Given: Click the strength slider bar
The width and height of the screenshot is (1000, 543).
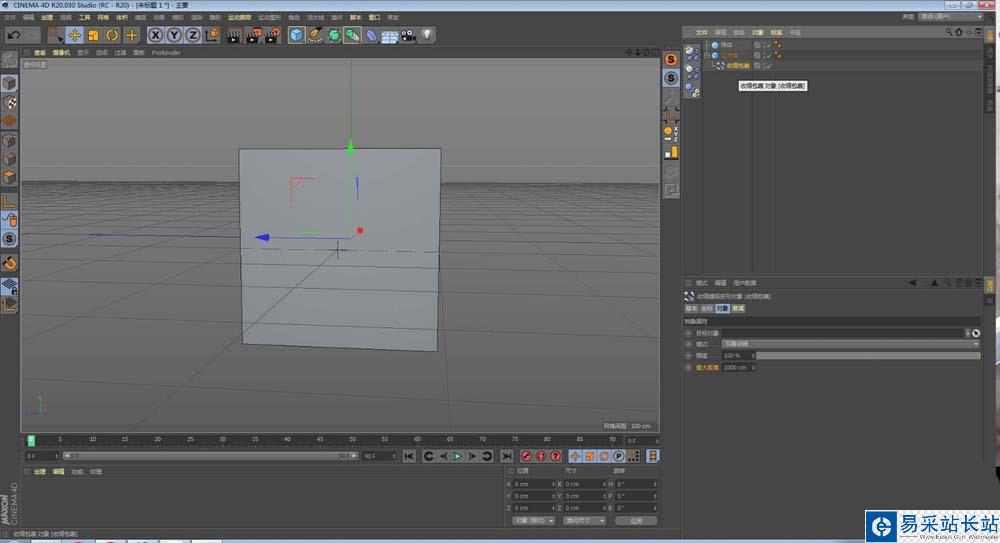Looking at the screenshot, I should click(867, 356).
